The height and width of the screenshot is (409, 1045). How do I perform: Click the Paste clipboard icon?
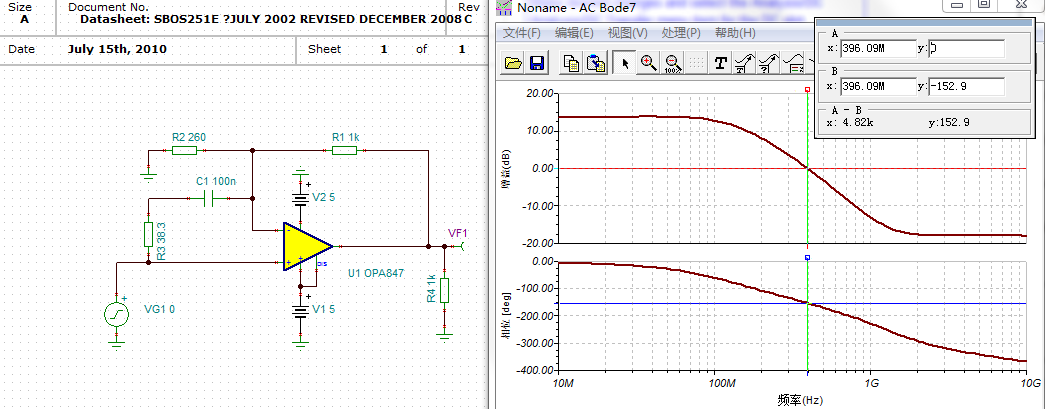point(595,63)
